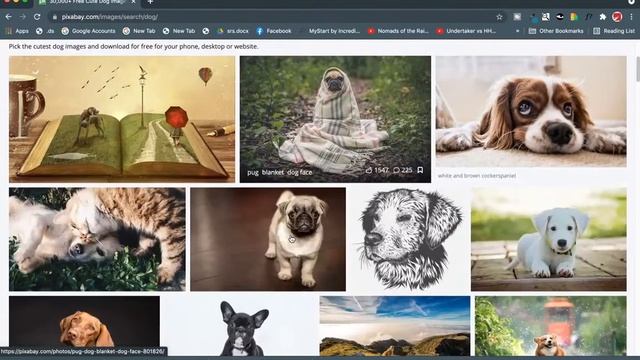
Task: Open the Apps bookmark shortcut
Action: tap(17, 31)
